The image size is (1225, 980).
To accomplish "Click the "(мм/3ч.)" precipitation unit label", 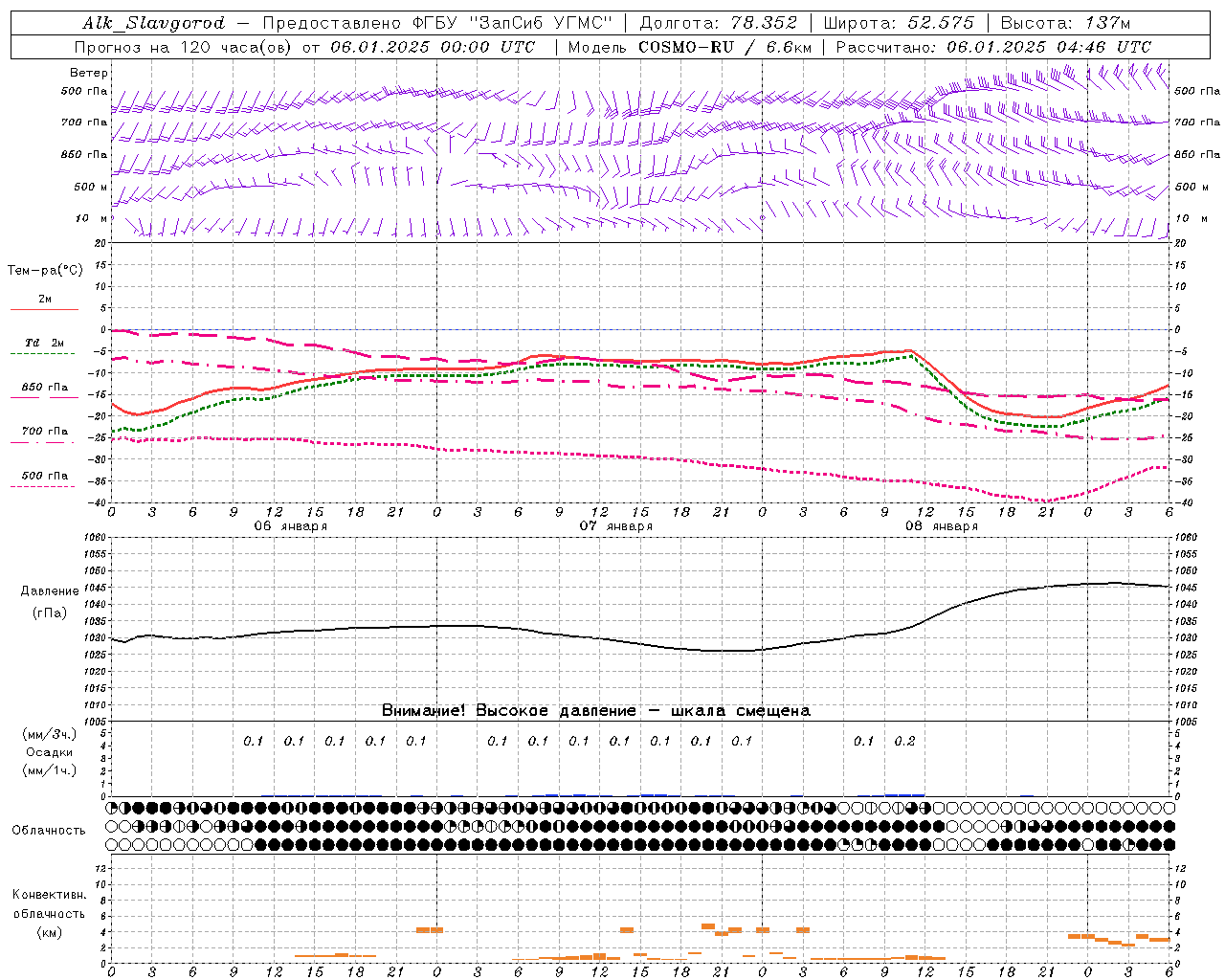I will click(50, 734).
